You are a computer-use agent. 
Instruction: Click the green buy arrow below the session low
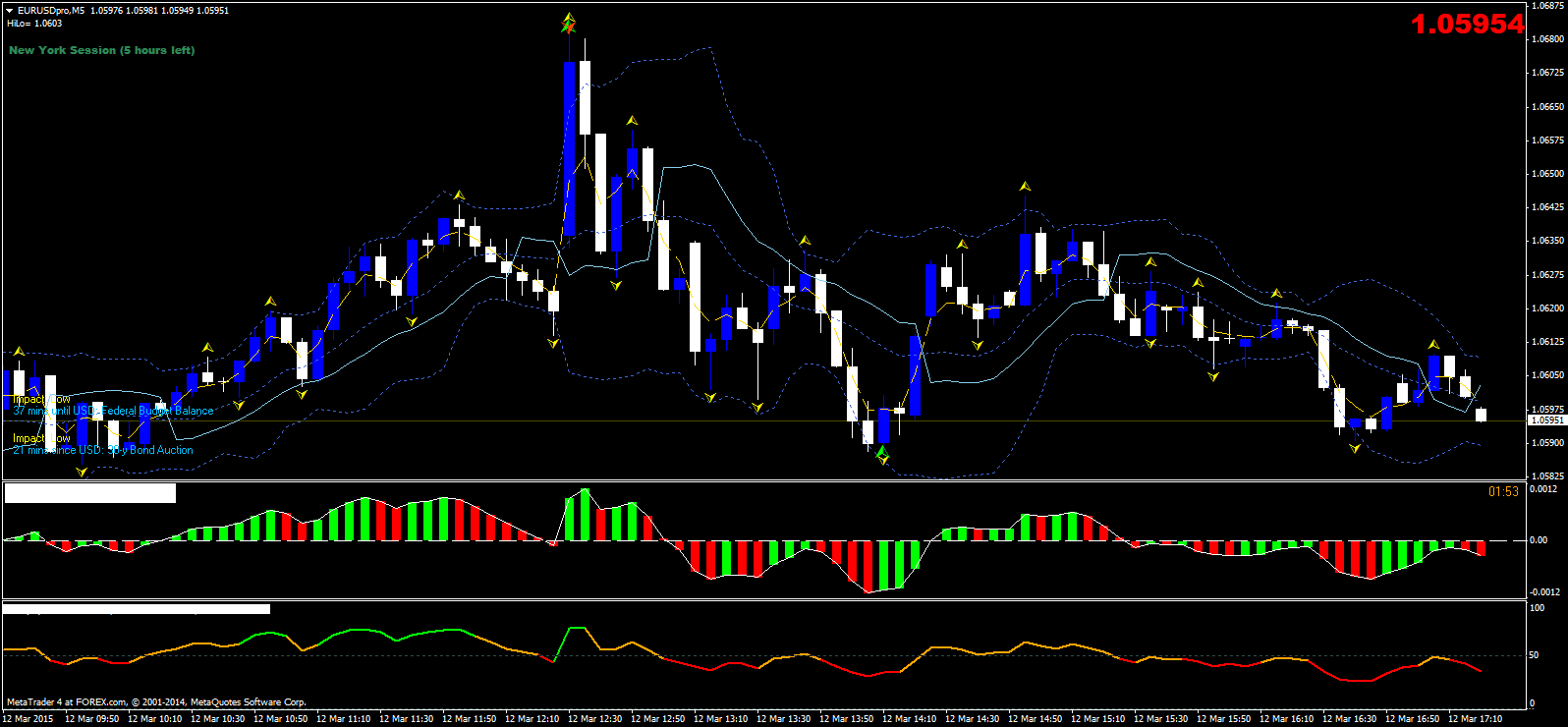(x=882, y=454)
